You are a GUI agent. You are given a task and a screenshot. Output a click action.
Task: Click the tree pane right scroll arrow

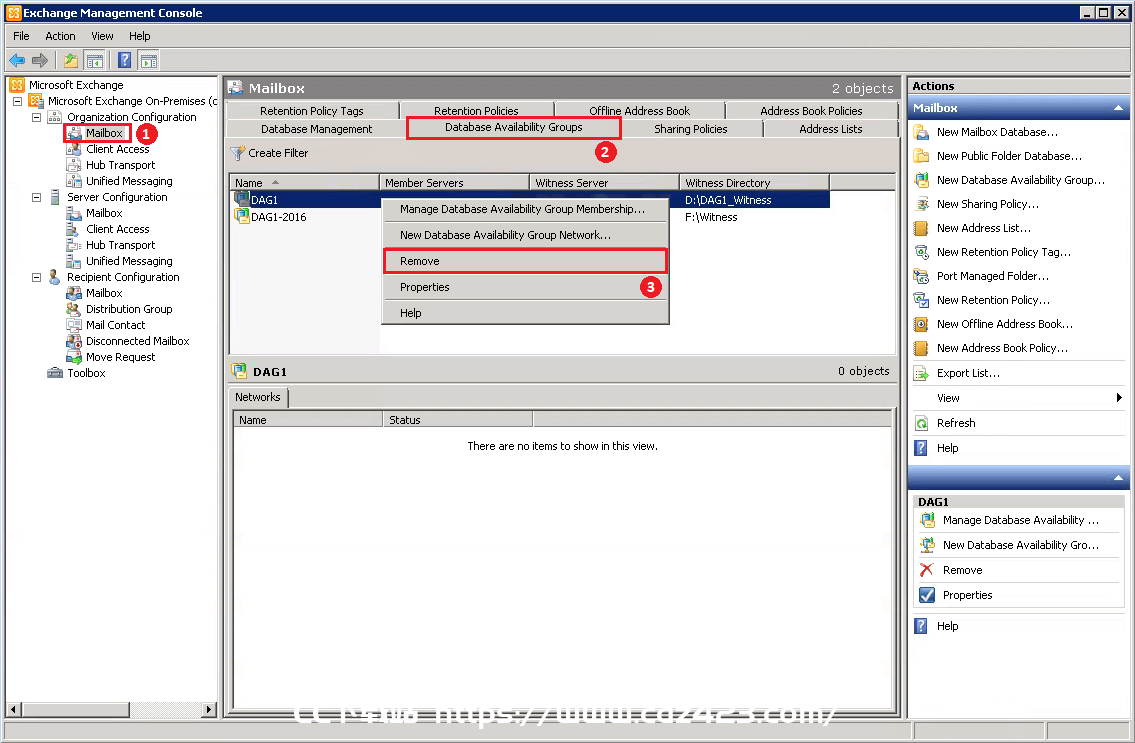(x=208, y=709)
